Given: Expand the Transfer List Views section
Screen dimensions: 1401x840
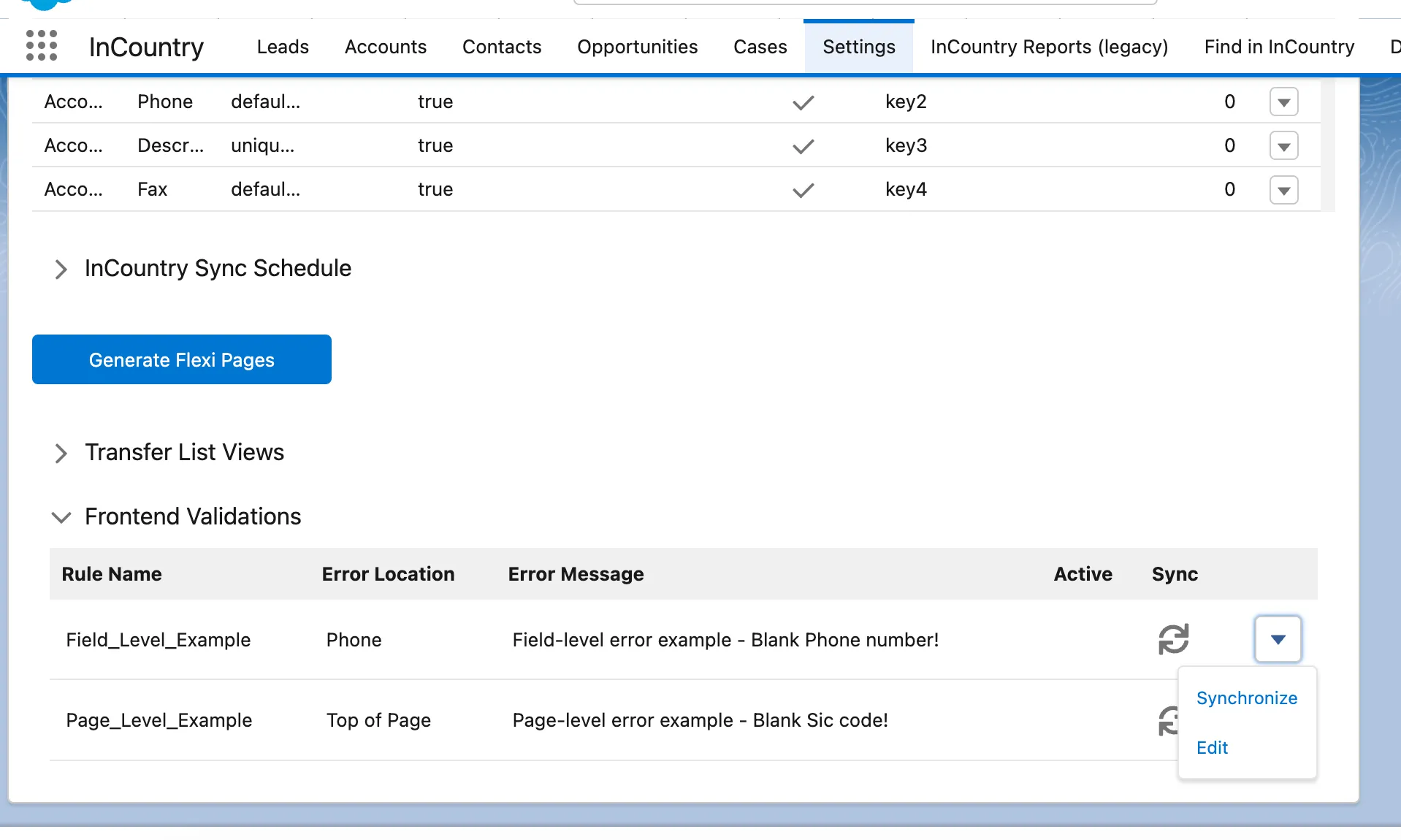Looking at the screenshot, I should point(61,453).
